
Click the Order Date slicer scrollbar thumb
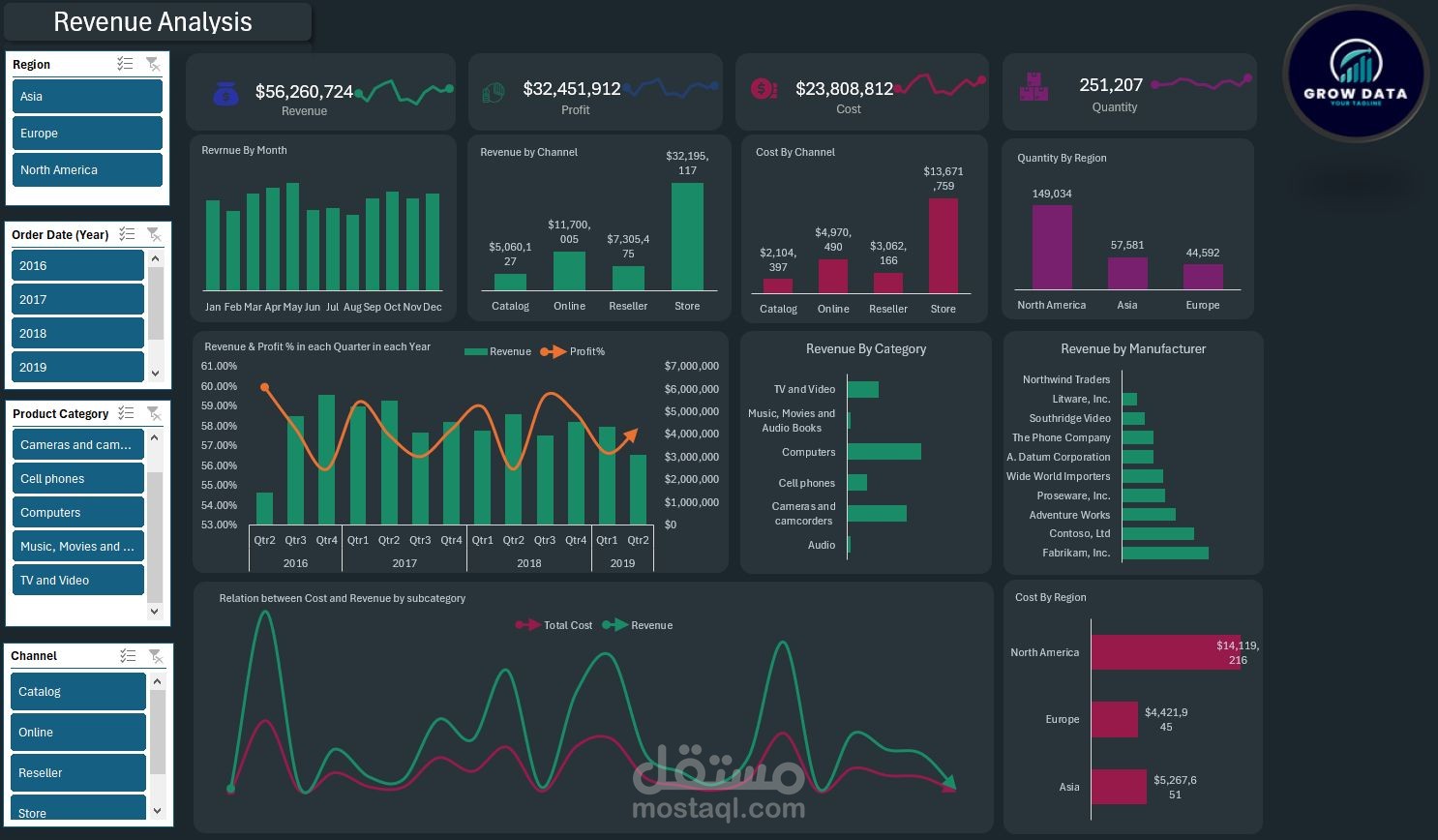[x=156, y=303]
